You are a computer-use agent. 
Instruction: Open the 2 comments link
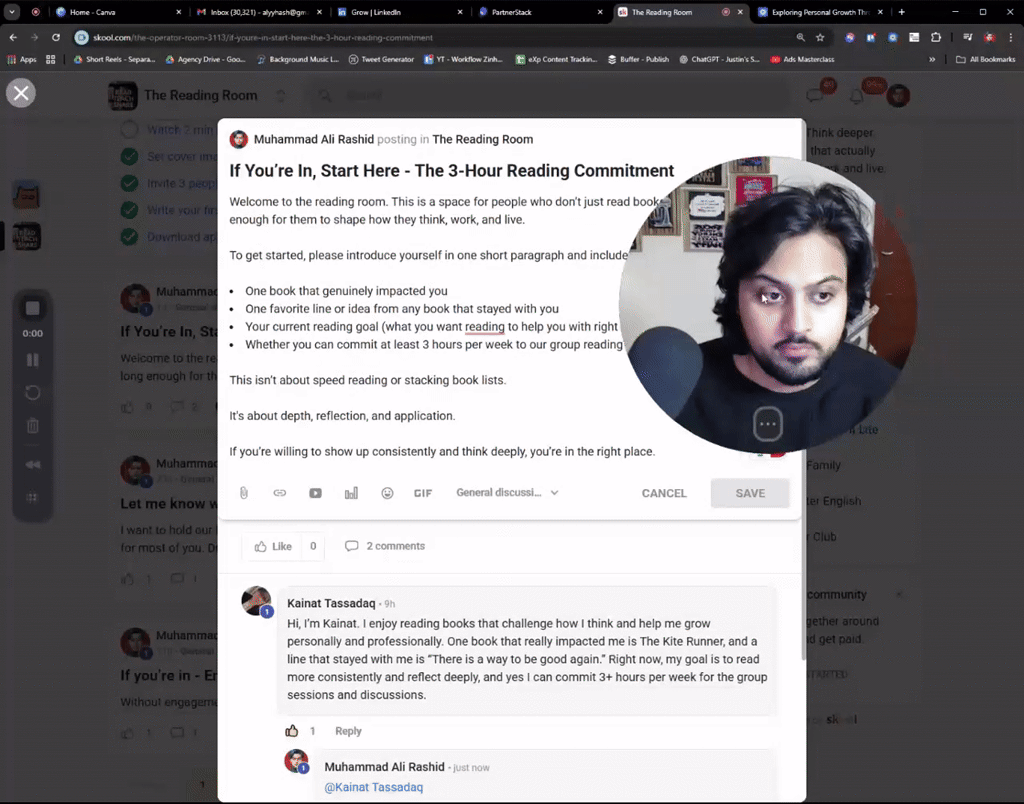click(385, 546)
